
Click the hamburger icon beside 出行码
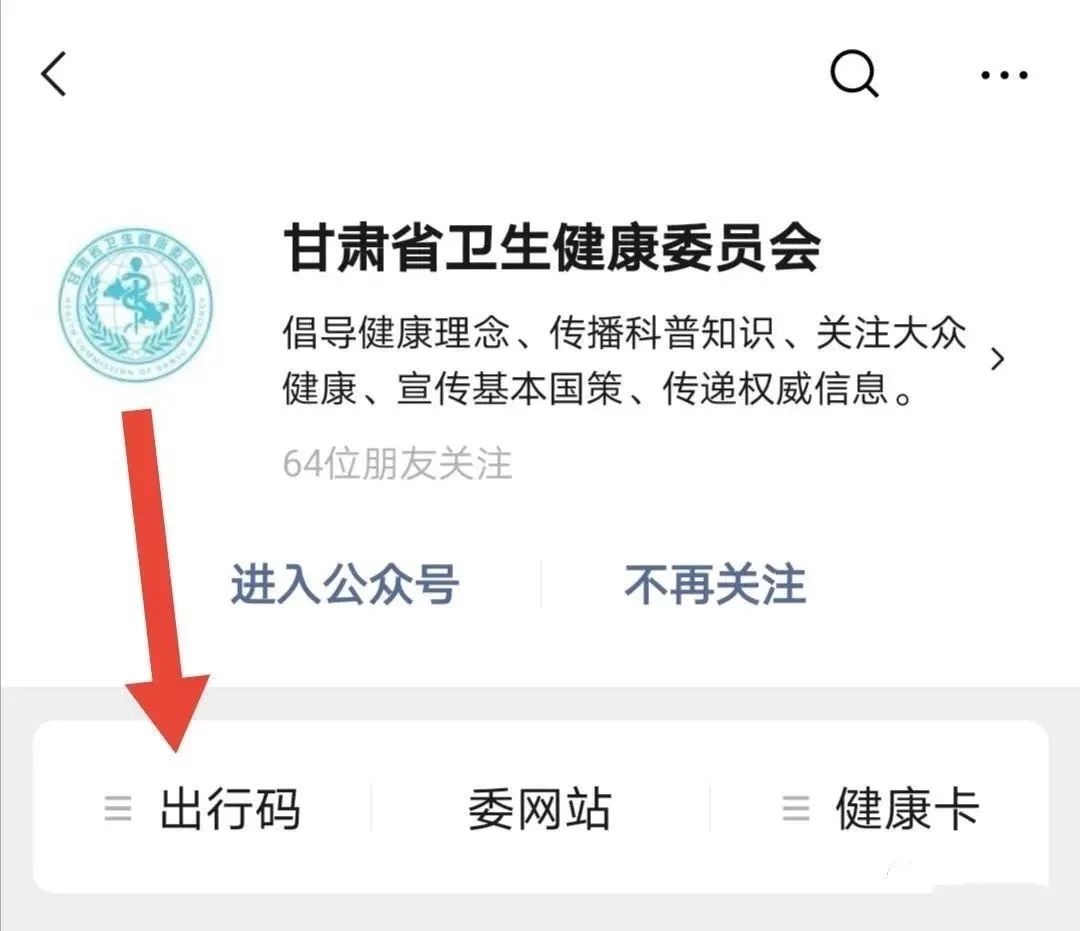[x=118, y=808]
